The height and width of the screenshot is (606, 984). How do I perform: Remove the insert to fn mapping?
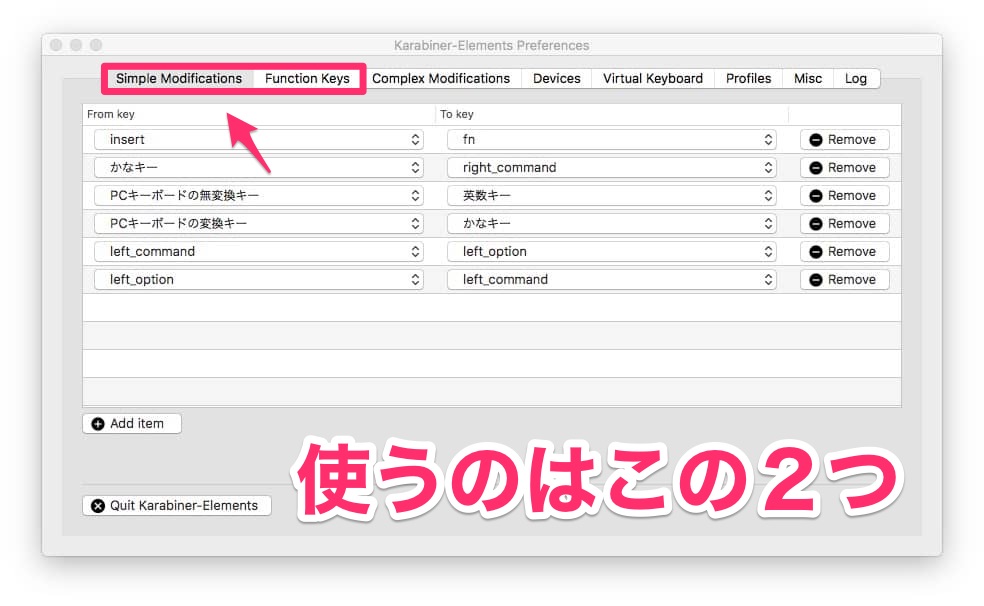click(844, 139)
